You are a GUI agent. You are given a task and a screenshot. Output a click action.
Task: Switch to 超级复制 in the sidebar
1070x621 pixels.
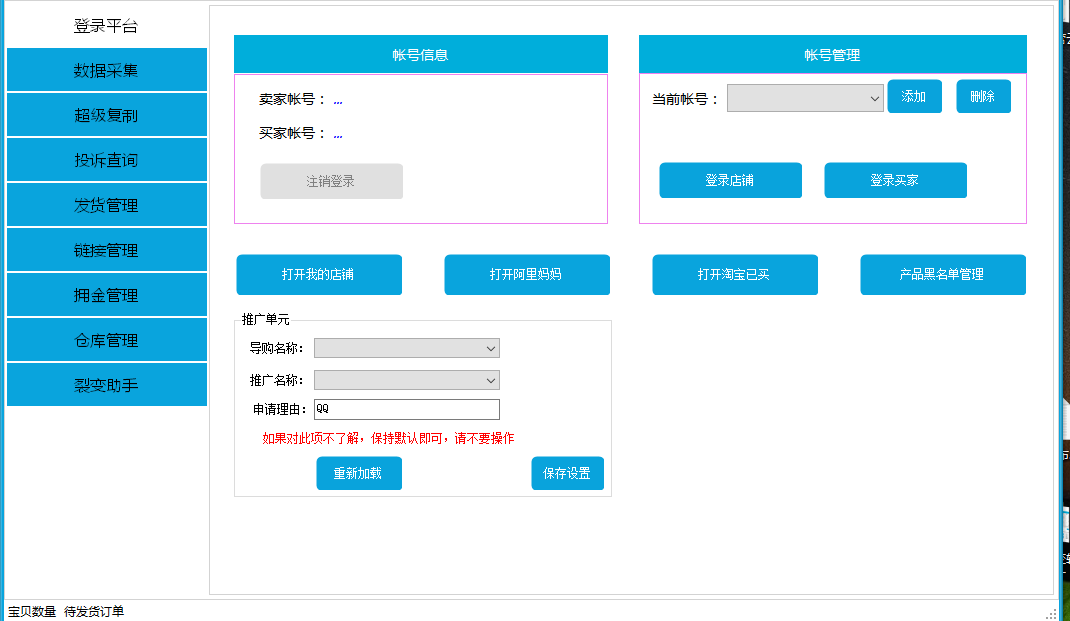point(106,115)
